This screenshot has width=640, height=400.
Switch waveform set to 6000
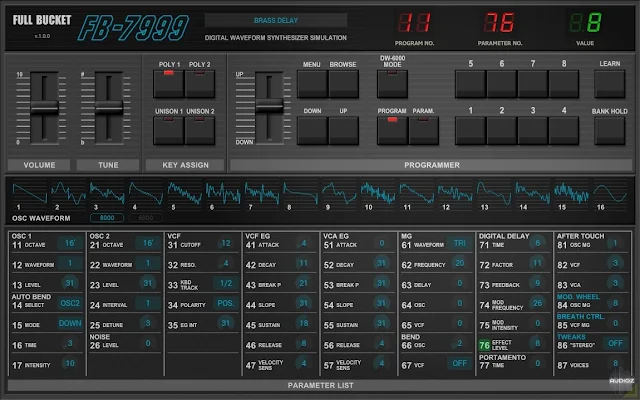[x=146, y=218]
